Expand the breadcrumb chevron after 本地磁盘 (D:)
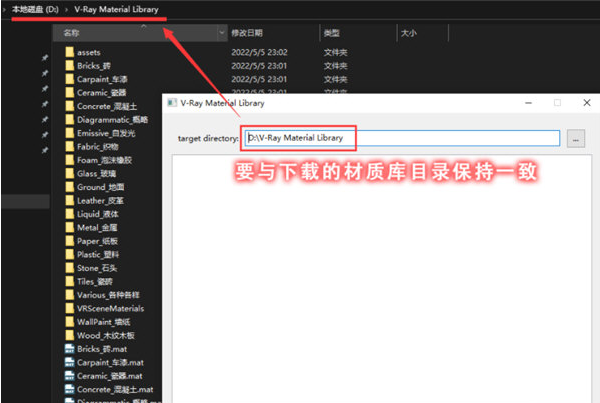Viewport: 600px width, 403px height. pyautogui.click(x=66, y=9)
